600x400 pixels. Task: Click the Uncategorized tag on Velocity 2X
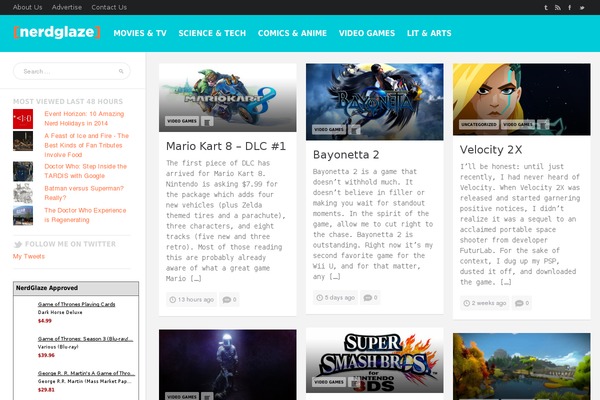pos(479,124)
